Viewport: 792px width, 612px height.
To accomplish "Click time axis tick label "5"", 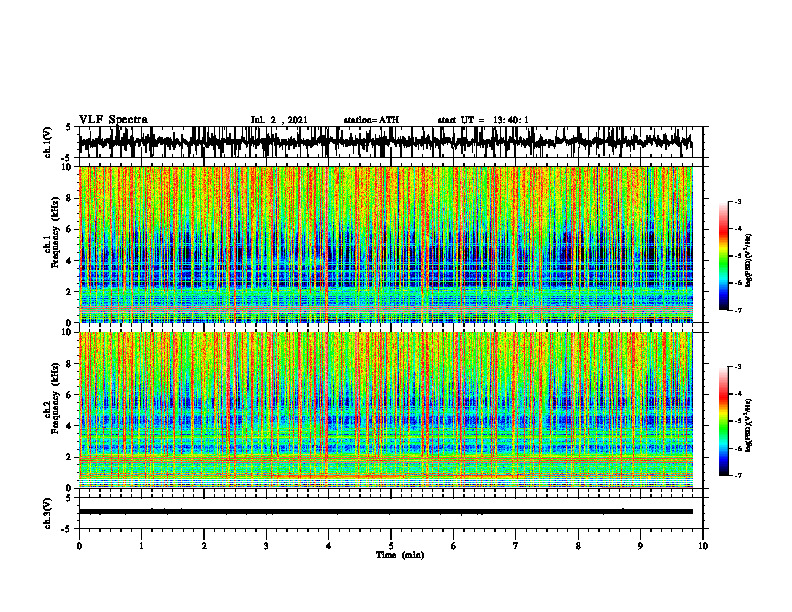I will click(x=391, y=546).
